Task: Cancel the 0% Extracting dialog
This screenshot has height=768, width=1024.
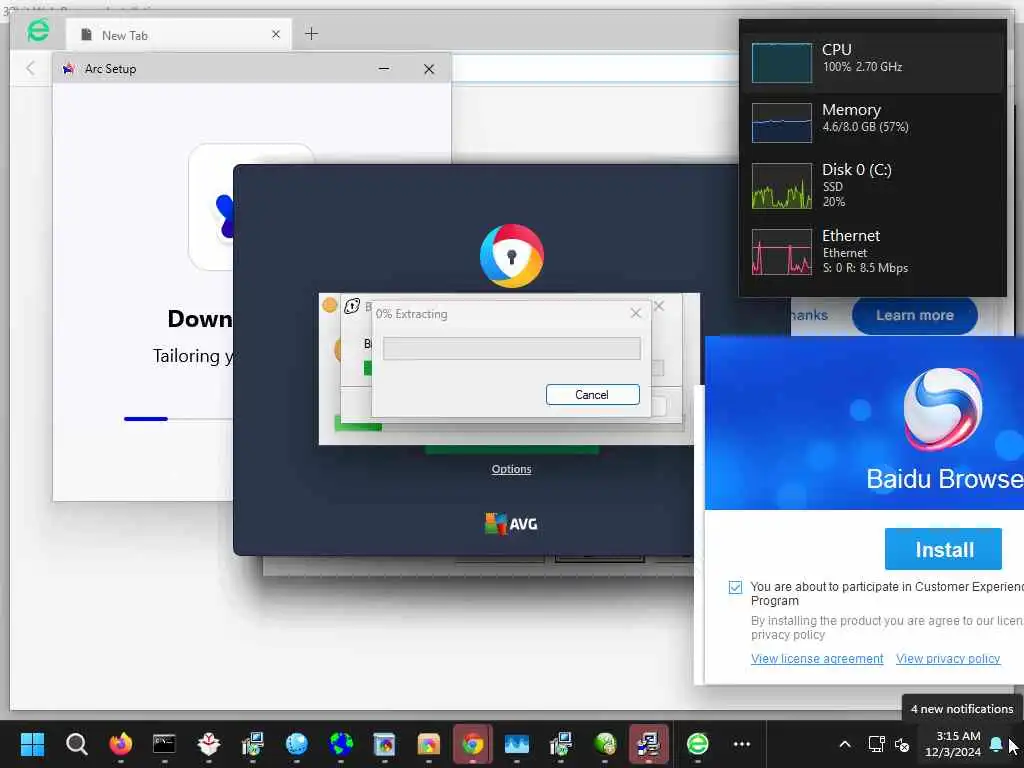Action: click(592, 394)
